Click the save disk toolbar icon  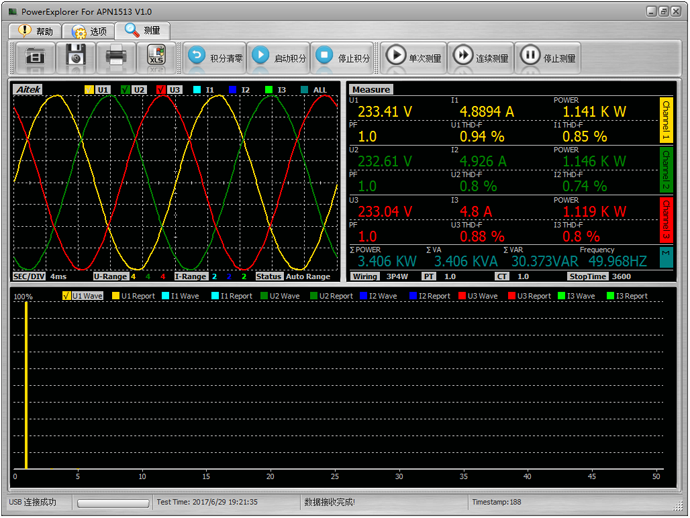[x=75, y=57]
